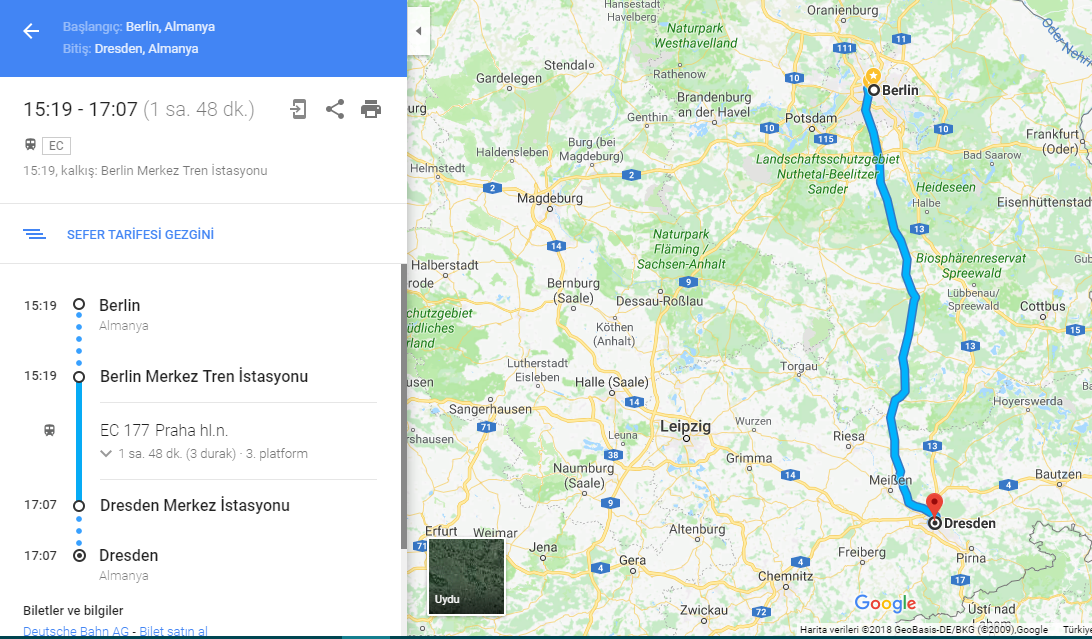Select the EC 177 Praha hl.n. train
1092x639 pixels.
tap(164, 431)
